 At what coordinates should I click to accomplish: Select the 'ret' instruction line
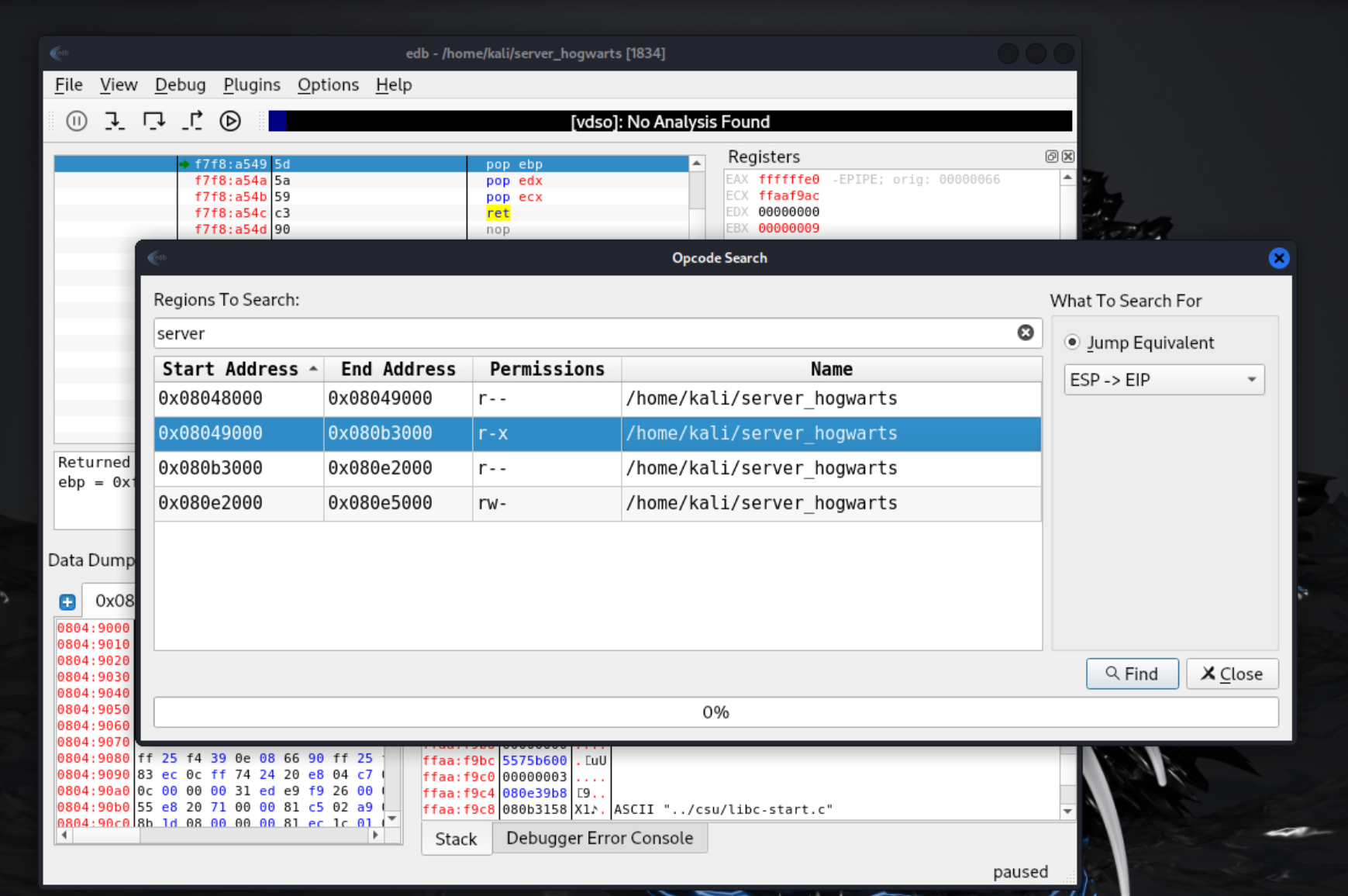click(x=371, y=213)
